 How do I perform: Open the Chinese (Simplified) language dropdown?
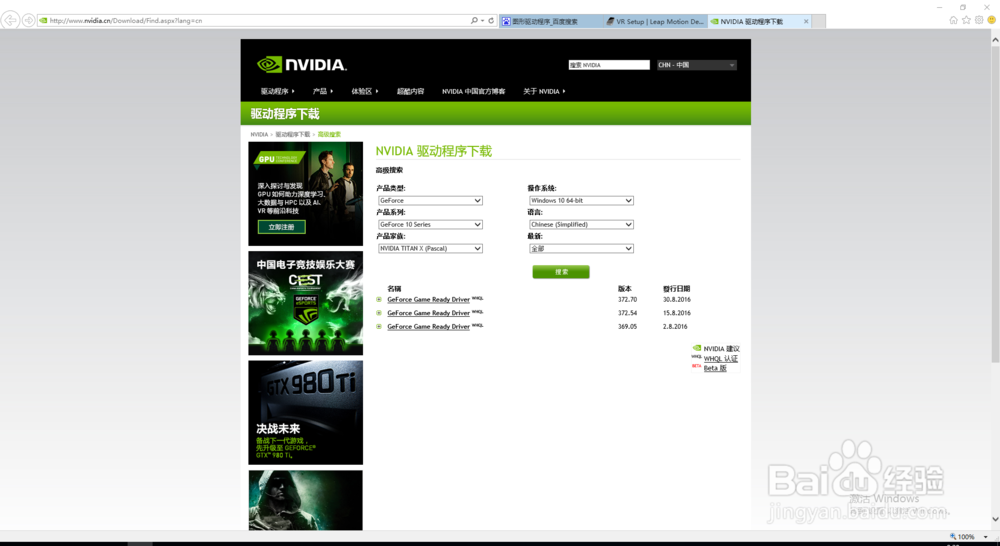tap(581, 225)
